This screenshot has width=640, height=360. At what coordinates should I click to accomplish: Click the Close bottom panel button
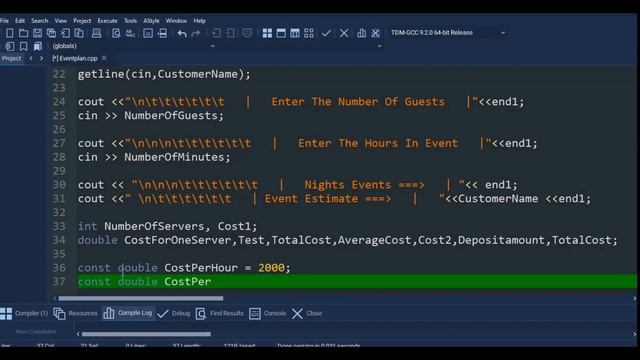[x=307, y=313]
